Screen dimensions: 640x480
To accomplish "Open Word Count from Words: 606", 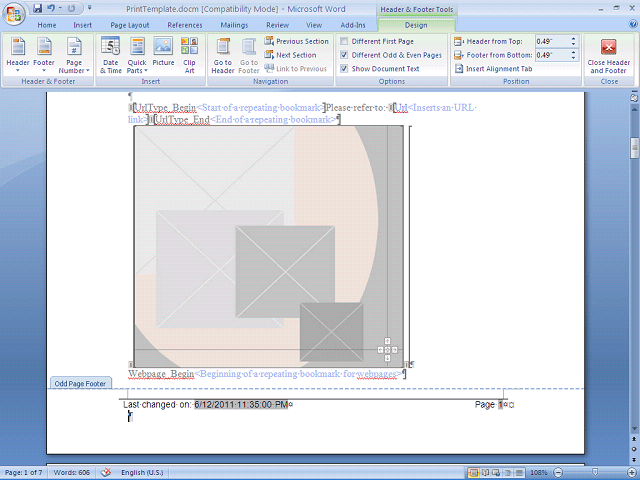I will (72, 473).
